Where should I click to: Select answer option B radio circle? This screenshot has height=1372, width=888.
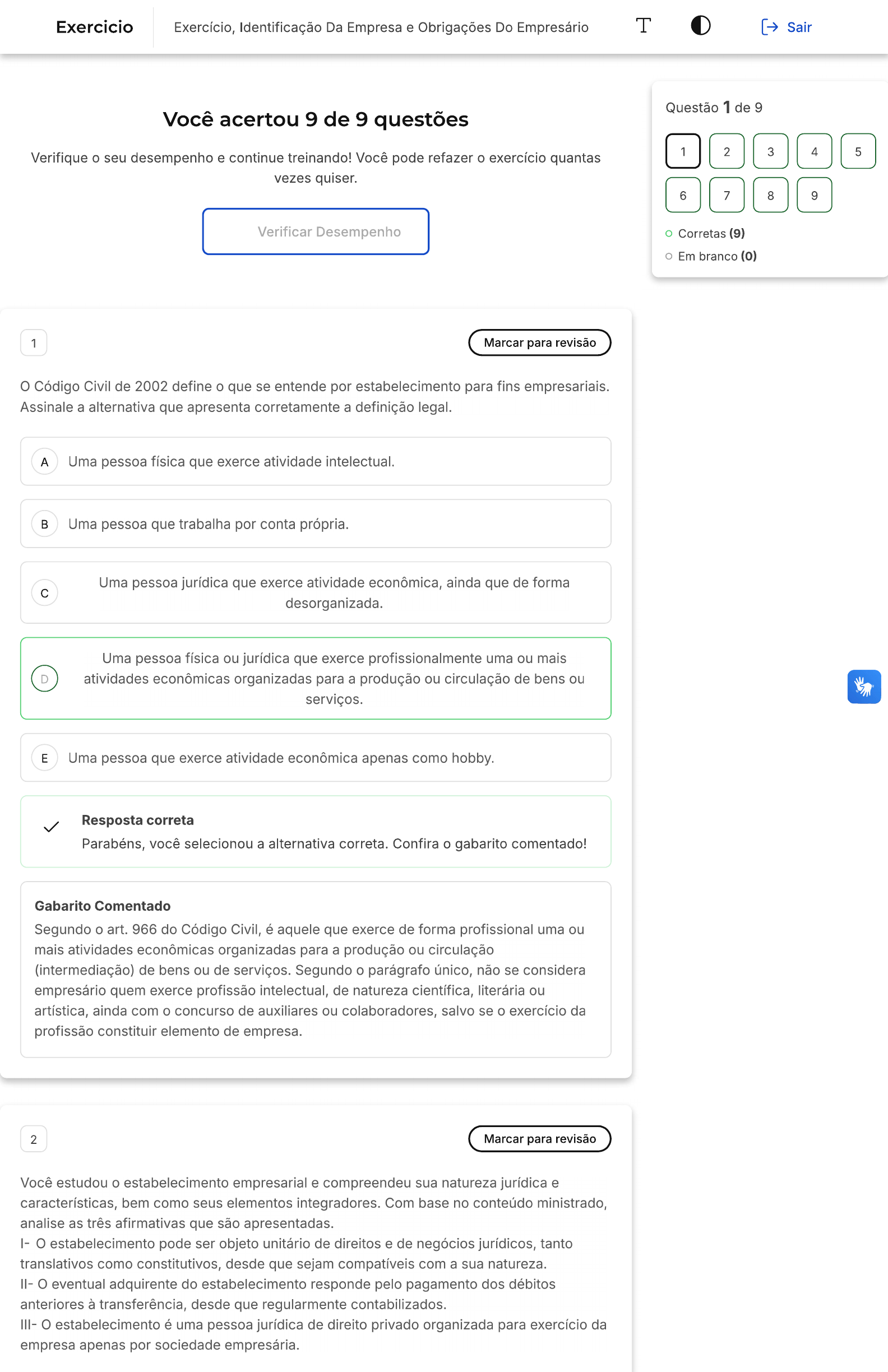click(x=44, y=524)
